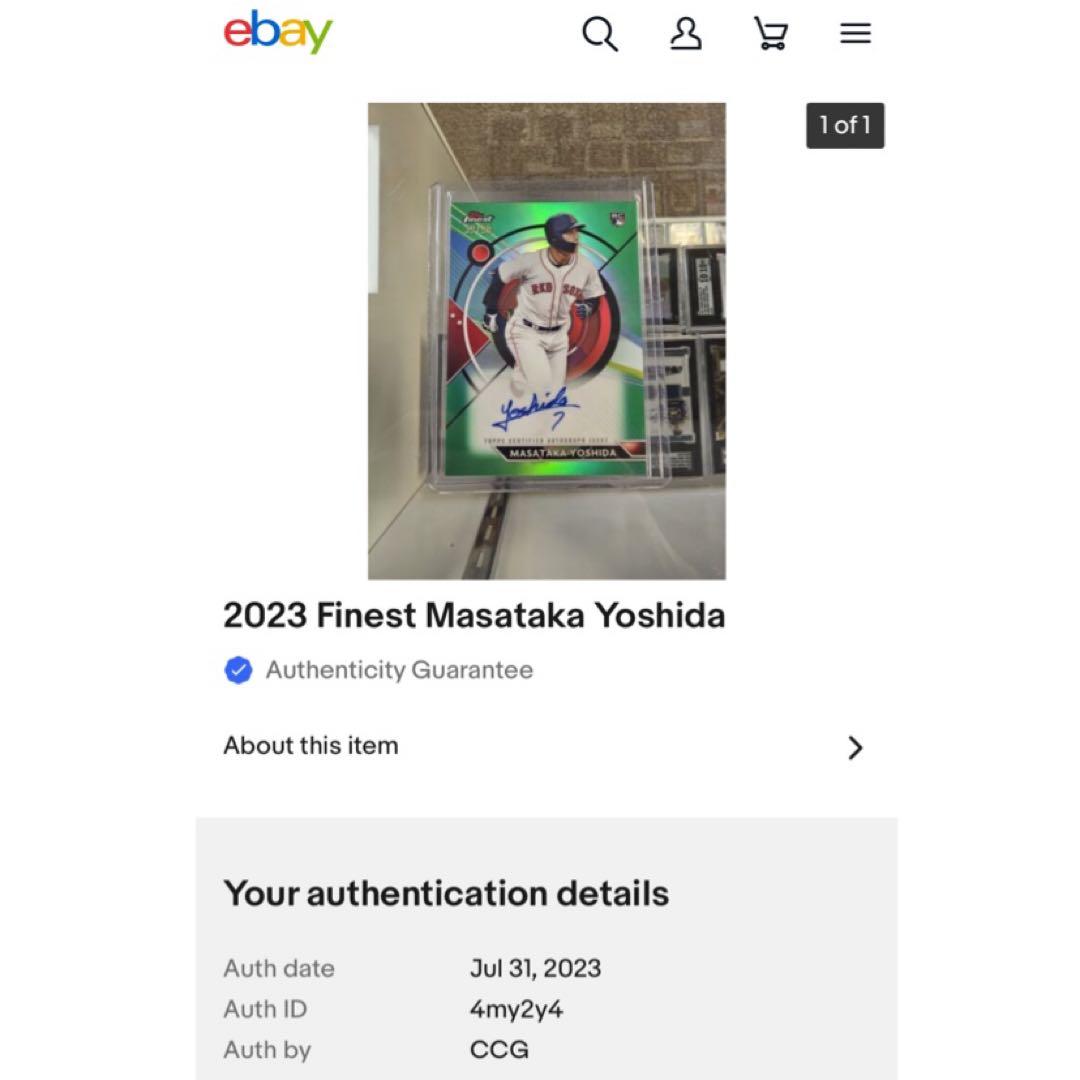Open the search using the magnifier icon
Image resolution: width=1080 pixels, height=1080 pixels.
click(600, 33)
